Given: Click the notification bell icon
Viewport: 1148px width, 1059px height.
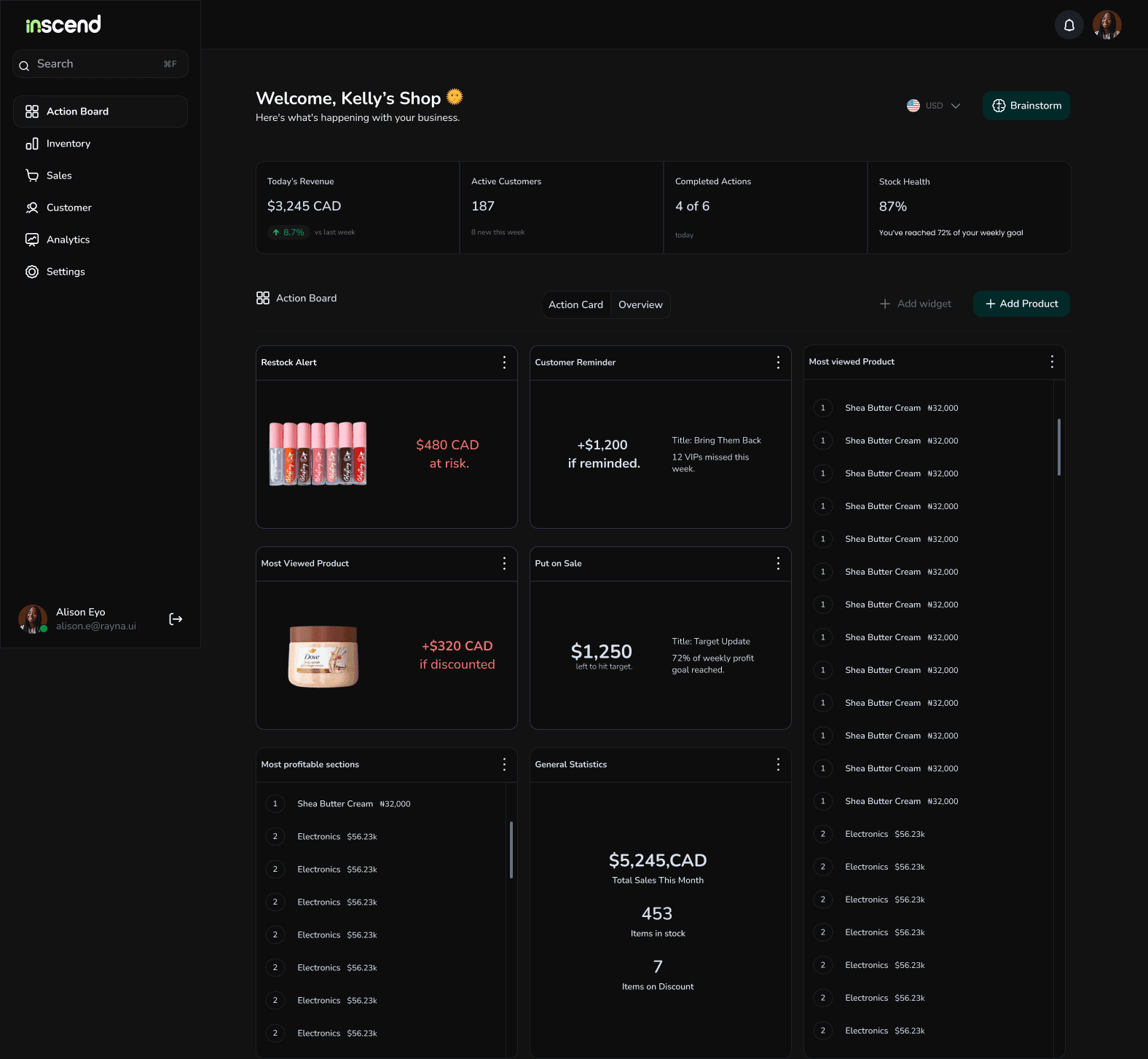Looking at the screenshot, I should tap(1069, 25).
